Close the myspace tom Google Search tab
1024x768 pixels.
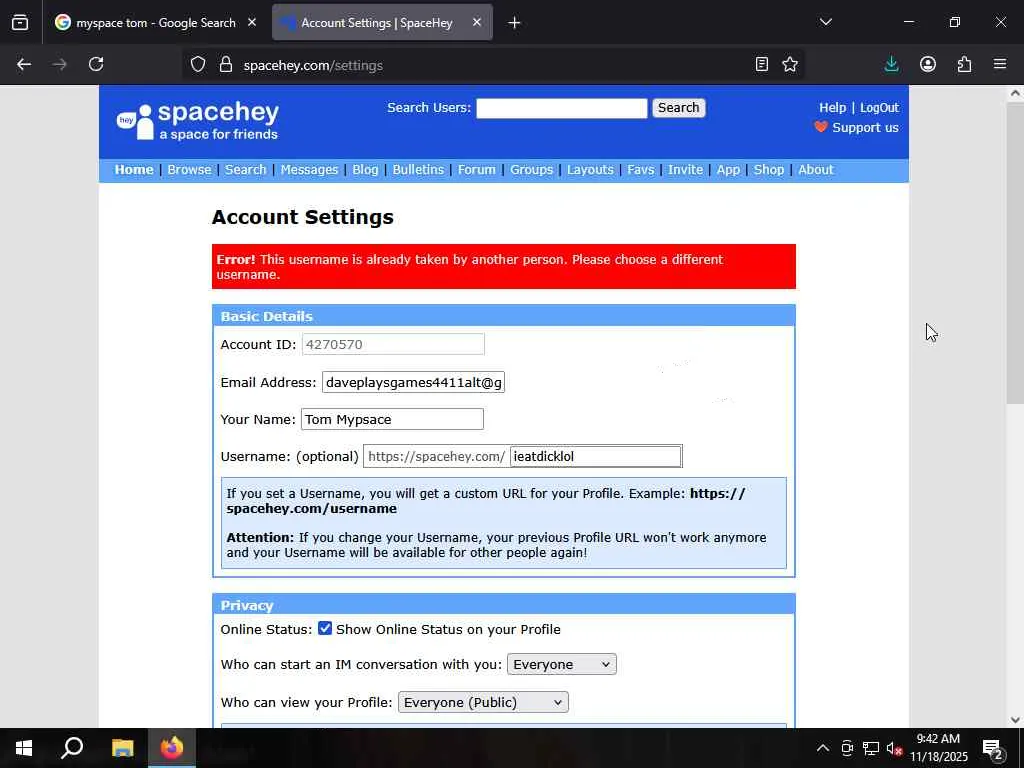pyautogui.click(x=252, y=22)
